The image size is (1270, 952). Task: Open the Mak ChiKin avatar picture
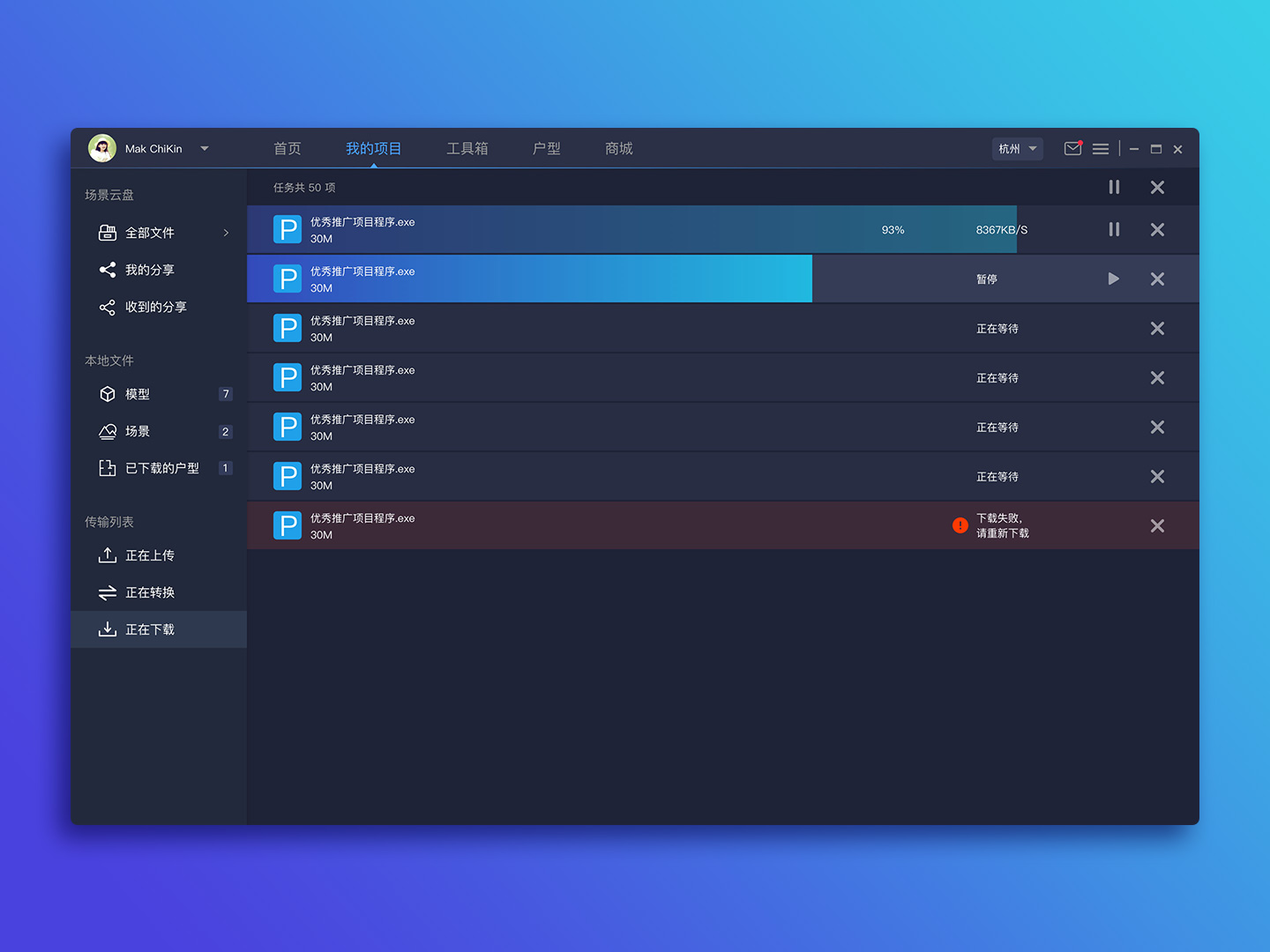point(102,148)
